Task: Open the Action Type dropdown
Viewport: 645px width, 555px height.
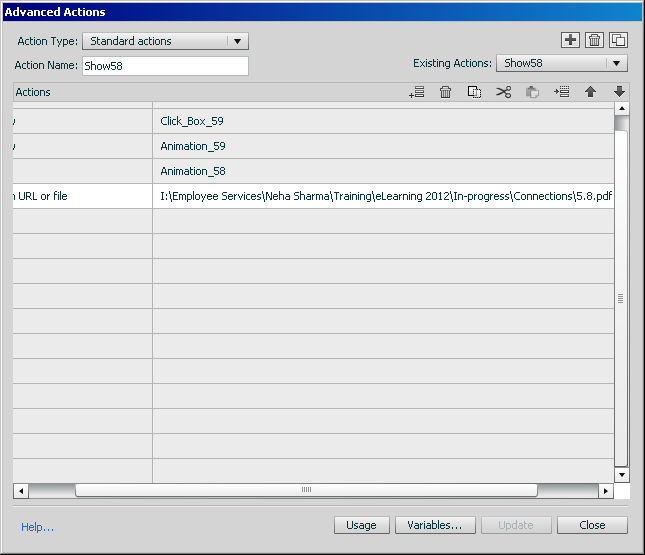Action: pos(165,41)
